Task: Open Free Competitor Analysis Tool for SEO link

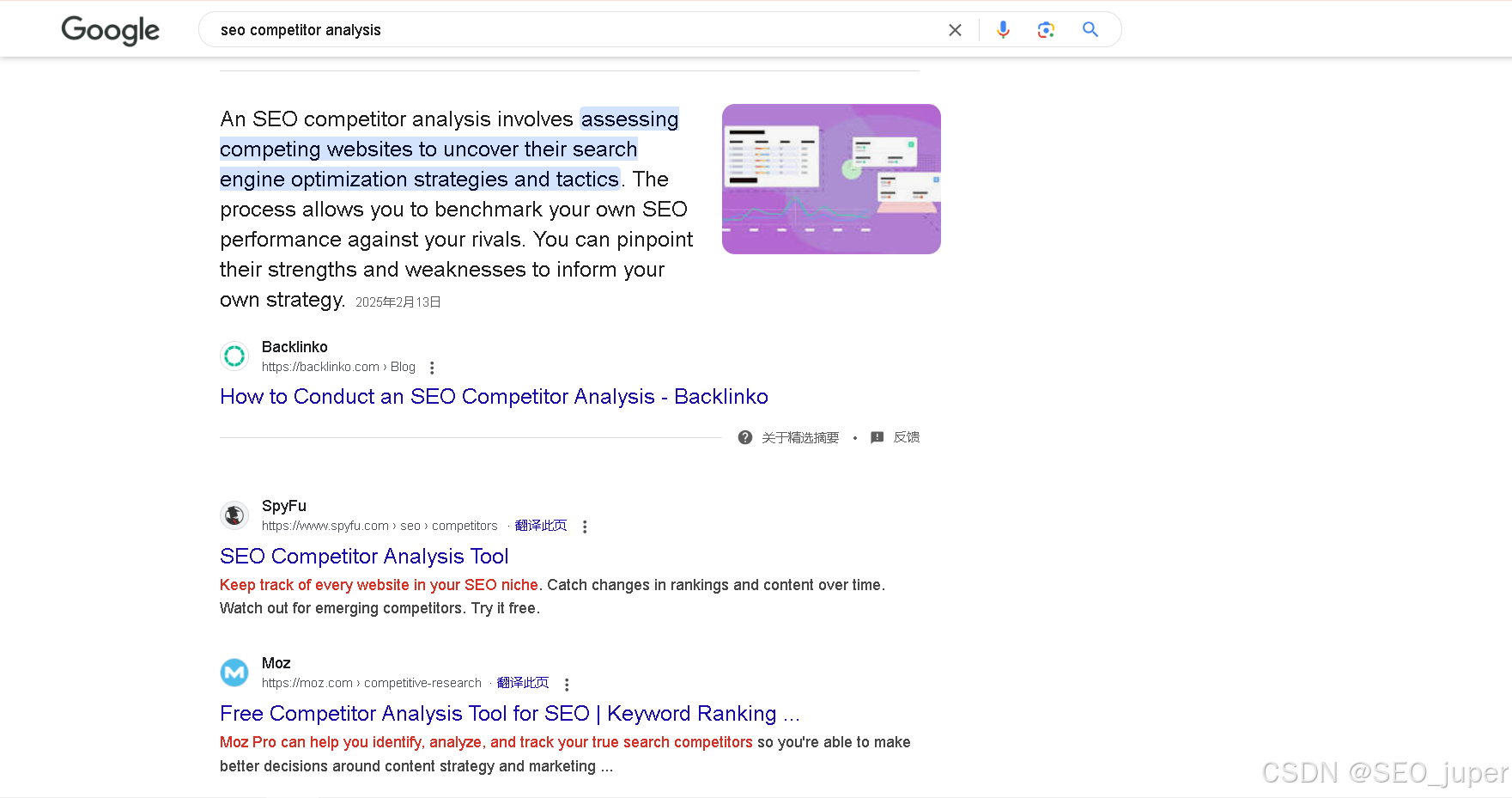Action: [510, 714]
